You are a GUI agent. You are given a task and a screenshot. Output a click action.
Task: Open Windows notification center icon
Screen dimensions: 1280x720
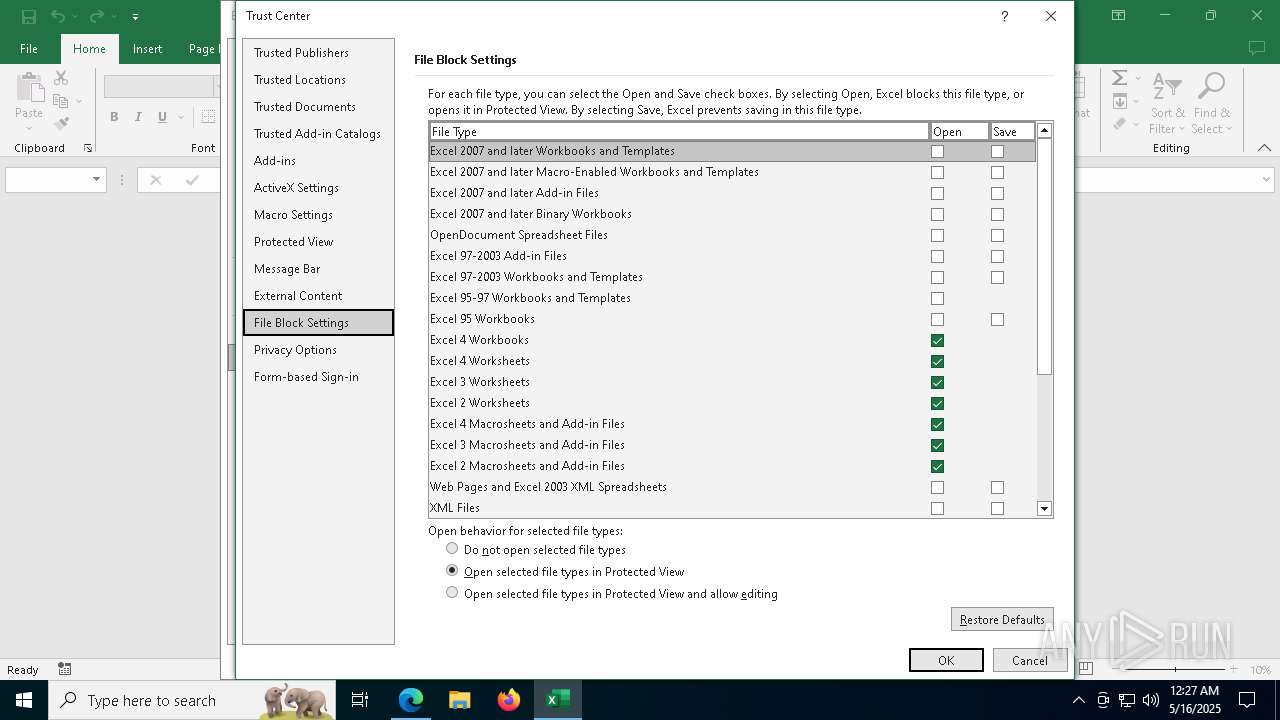click(1247, 700)
